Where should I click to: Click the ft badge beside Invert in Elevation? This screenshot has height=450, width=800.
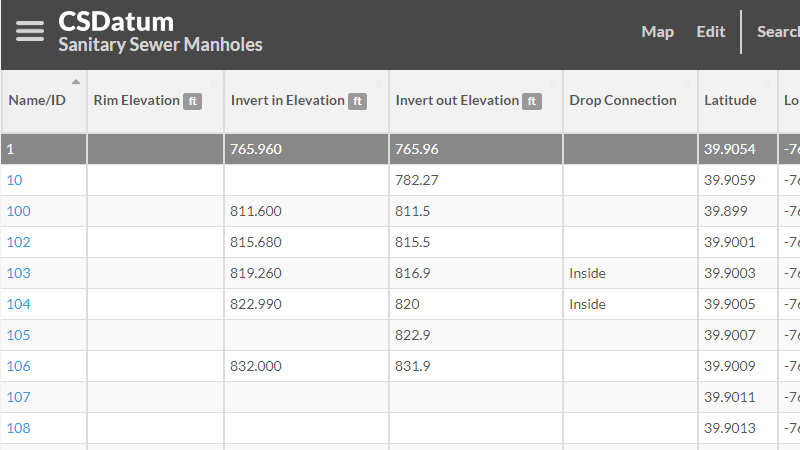(x=356, y=101)
